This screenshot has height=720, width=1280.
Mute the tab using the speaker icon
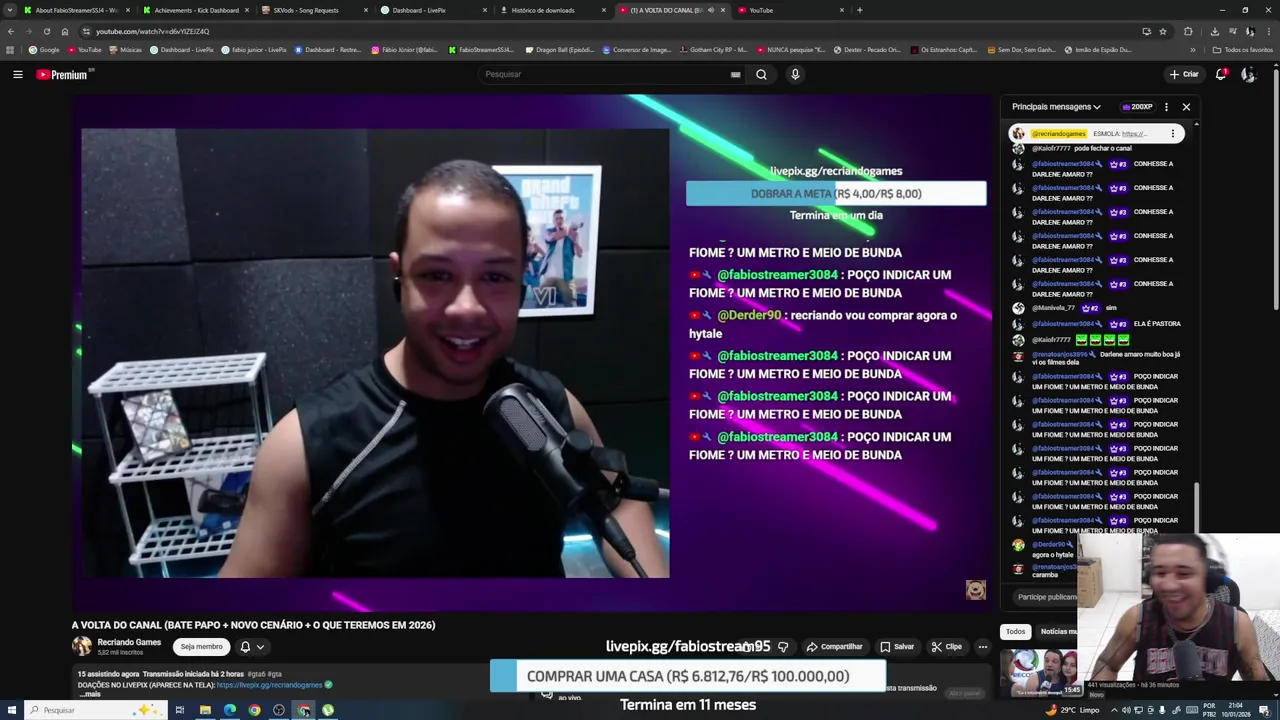tap(711, 10)
